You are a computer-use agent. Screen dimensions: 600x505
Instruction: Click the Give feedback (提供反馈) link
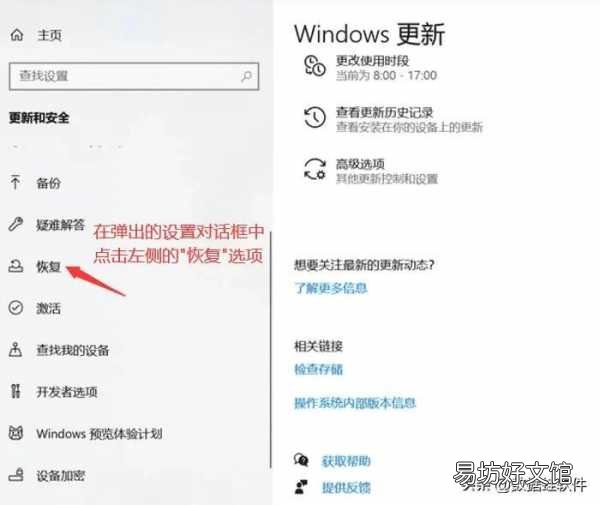[346, 487]
